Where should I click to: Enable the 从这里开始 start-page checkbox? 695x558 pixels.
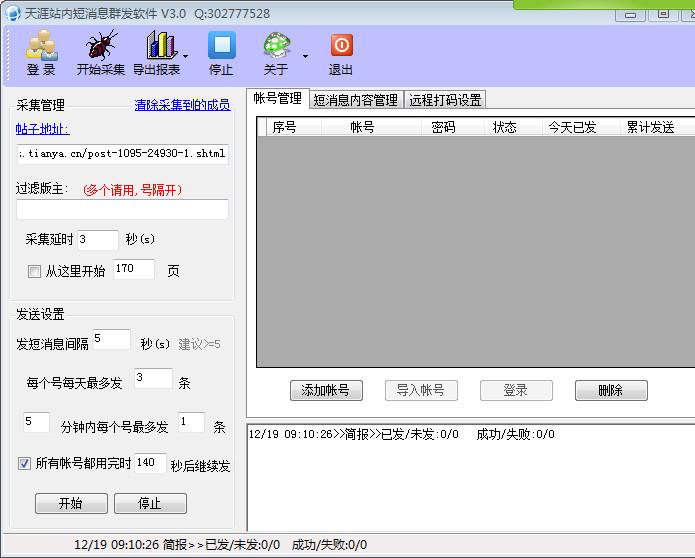35,271
